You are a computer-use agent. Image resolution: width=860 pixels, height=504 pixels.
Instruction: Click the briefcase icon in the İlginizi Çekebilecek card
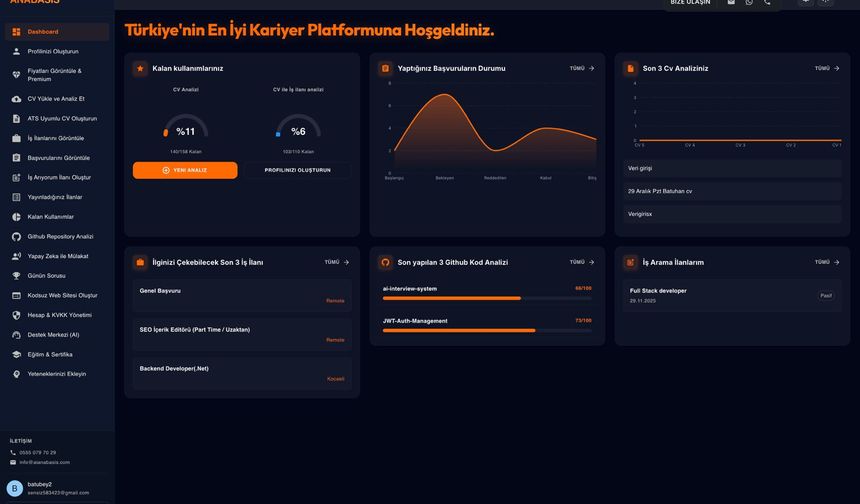pos(141,262)
